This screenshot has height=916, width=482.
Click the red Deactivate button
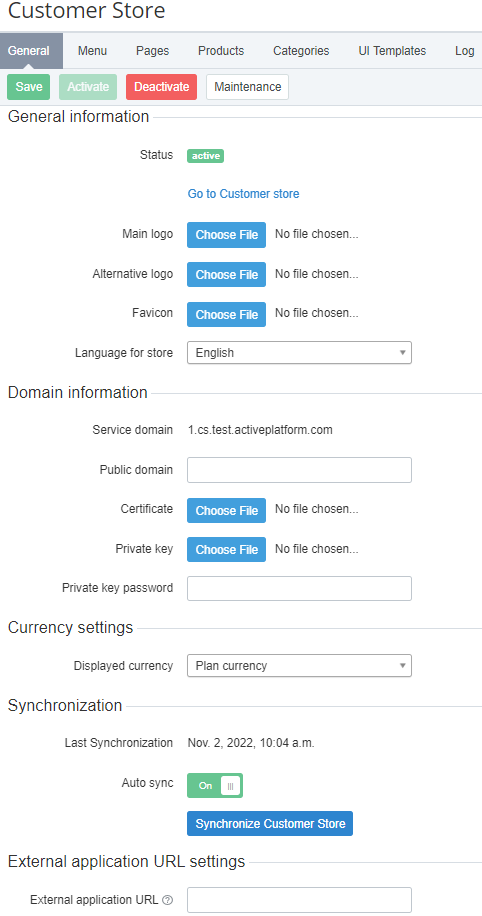pyautogui.click(x=161, y=87)
